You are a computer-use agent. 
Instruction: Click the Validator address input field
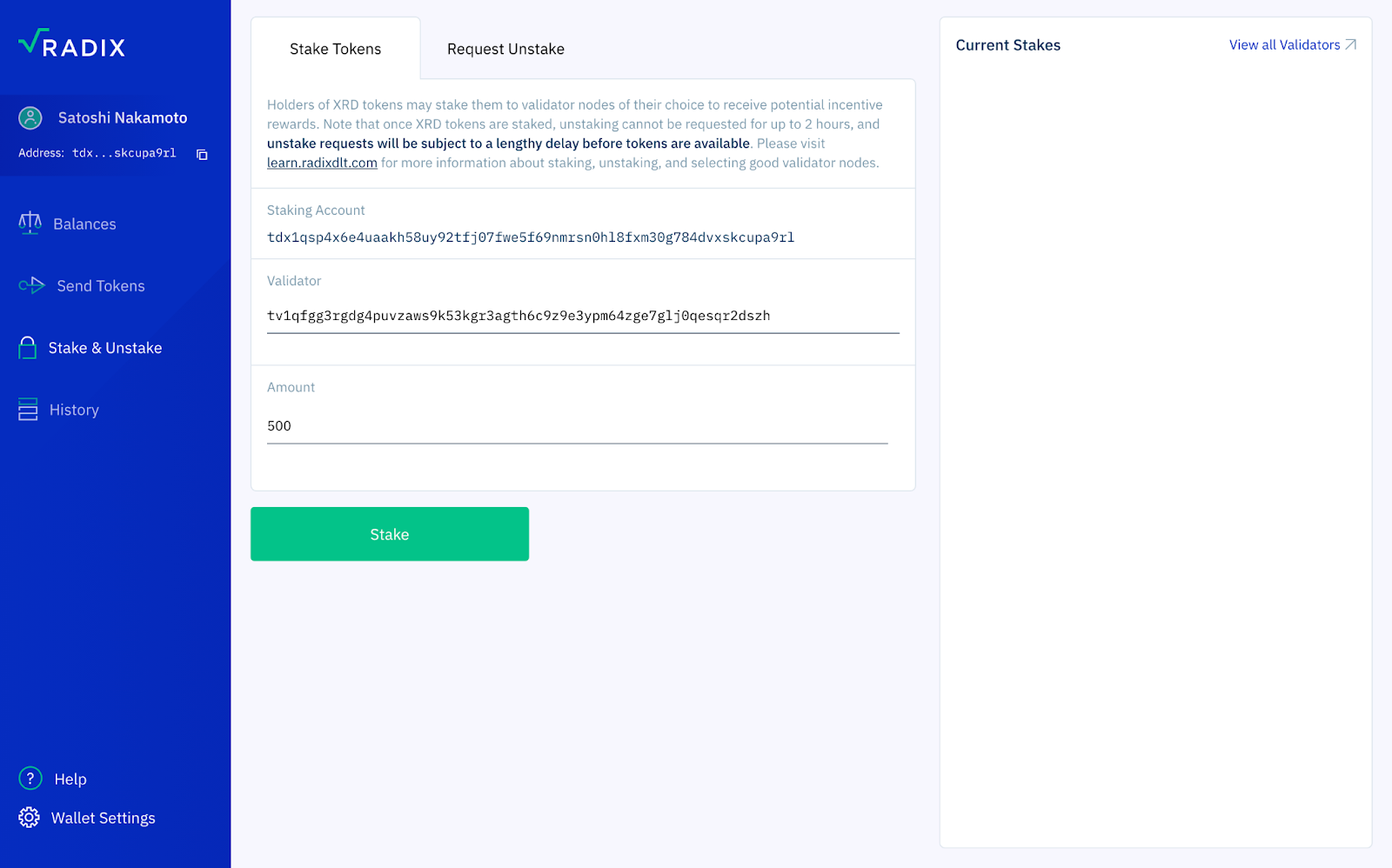pyautogui.click(x=583, y=316)
